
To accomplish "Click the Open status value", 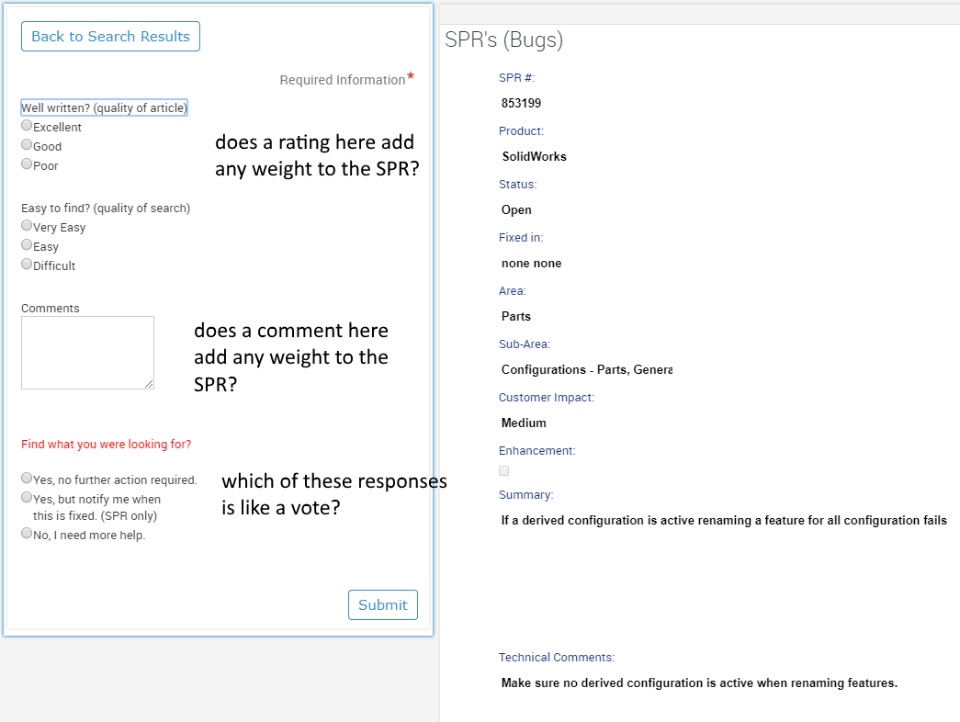I will point(516,210).
